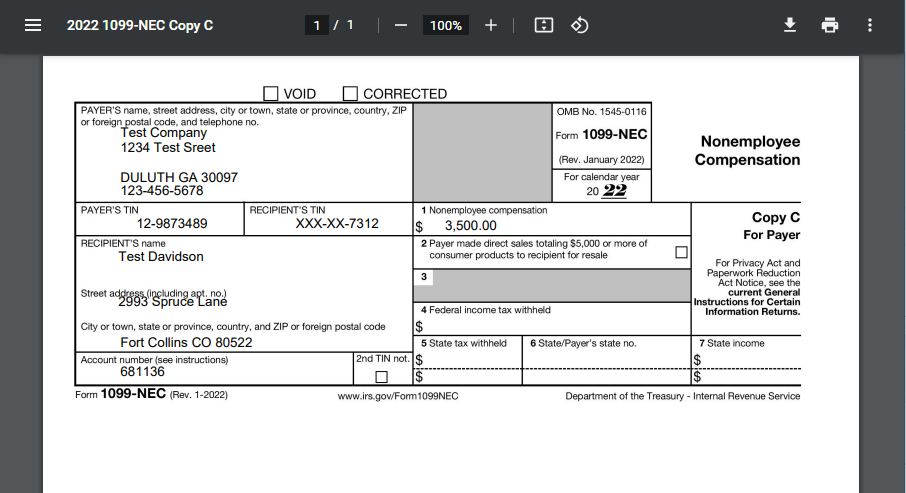Check the VOID checkbox
Image resolution: width=906 pixels, height=493 pixels.
271,93
